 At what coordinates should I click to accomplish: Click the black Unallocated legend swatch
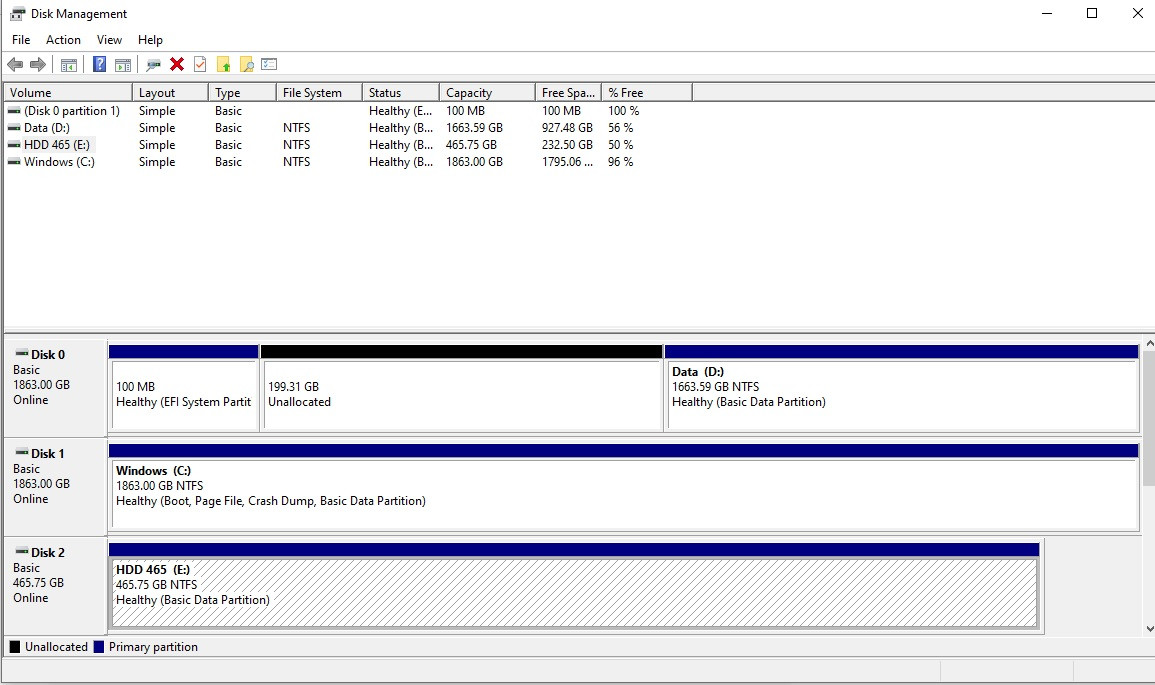click(x=15, y=647)
